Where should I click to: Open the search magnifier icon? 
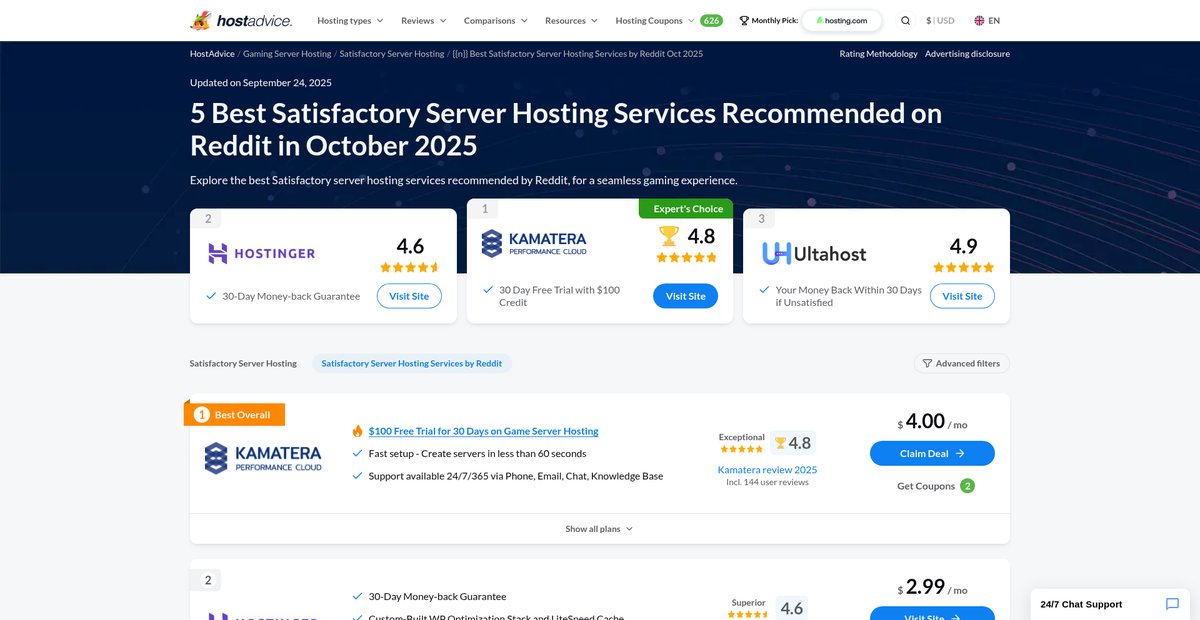pyautogui.click(x=905, y=20)
